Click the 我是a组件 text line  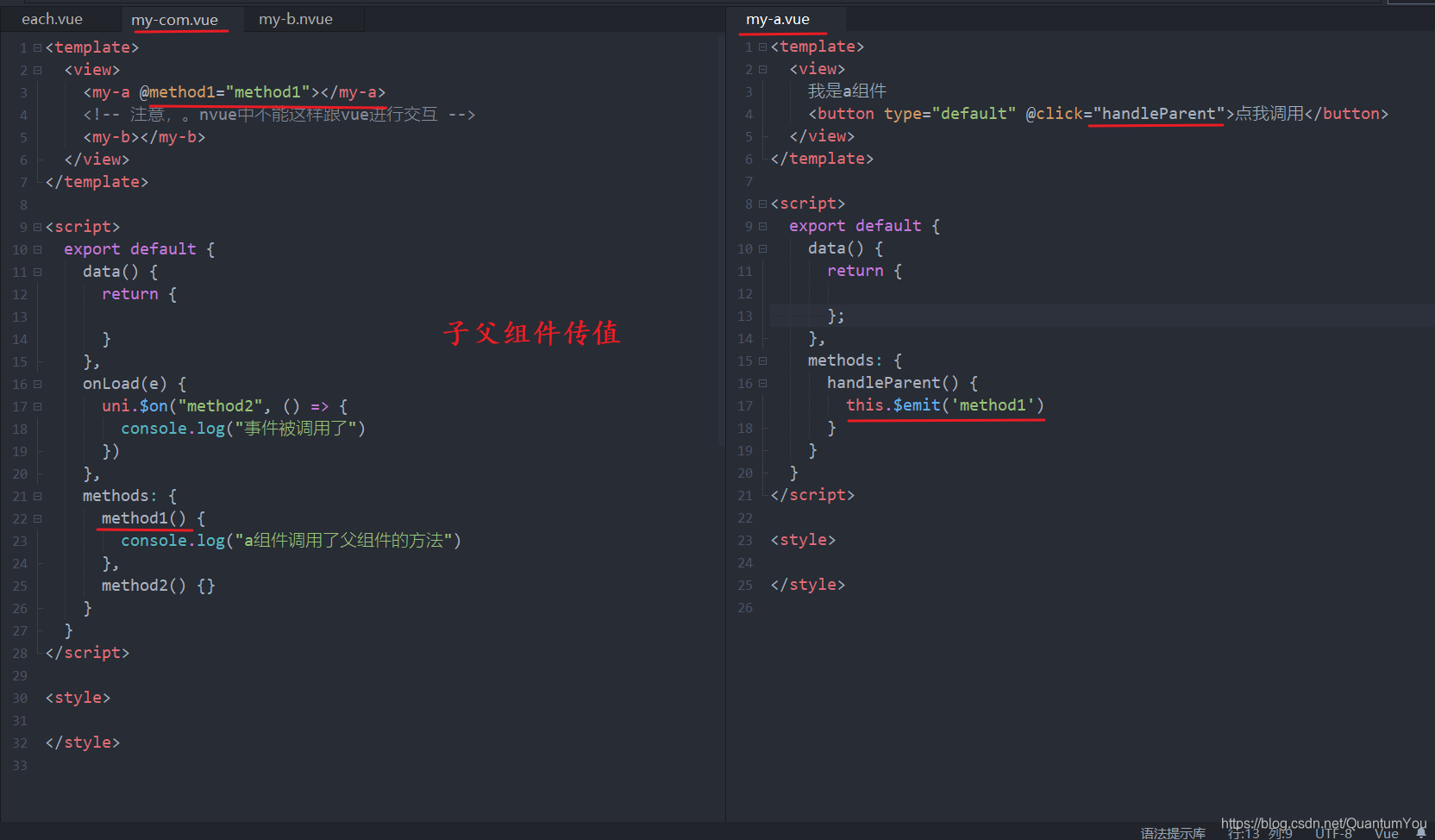[847, 91]
